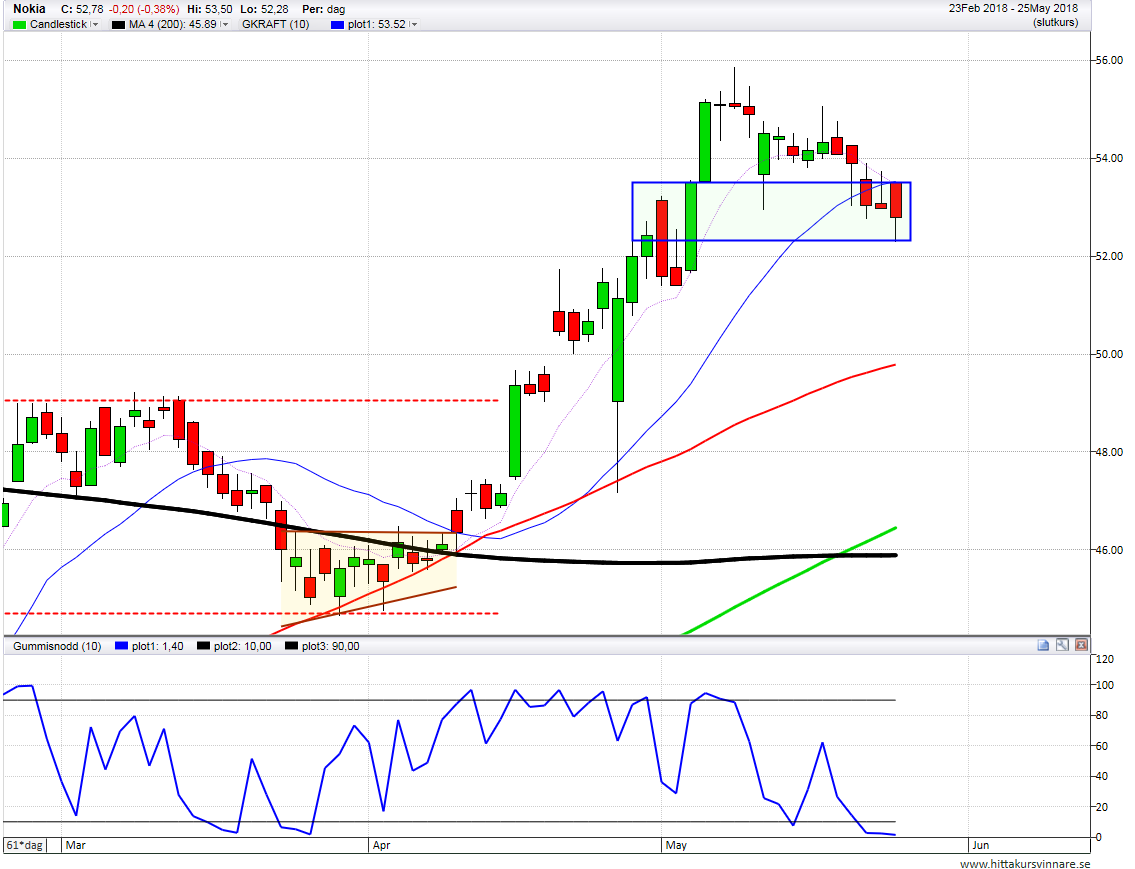The width and height of the screenshot is (1135, 869).
Task: Click the Per: dag period label
Action: [324, 9]
